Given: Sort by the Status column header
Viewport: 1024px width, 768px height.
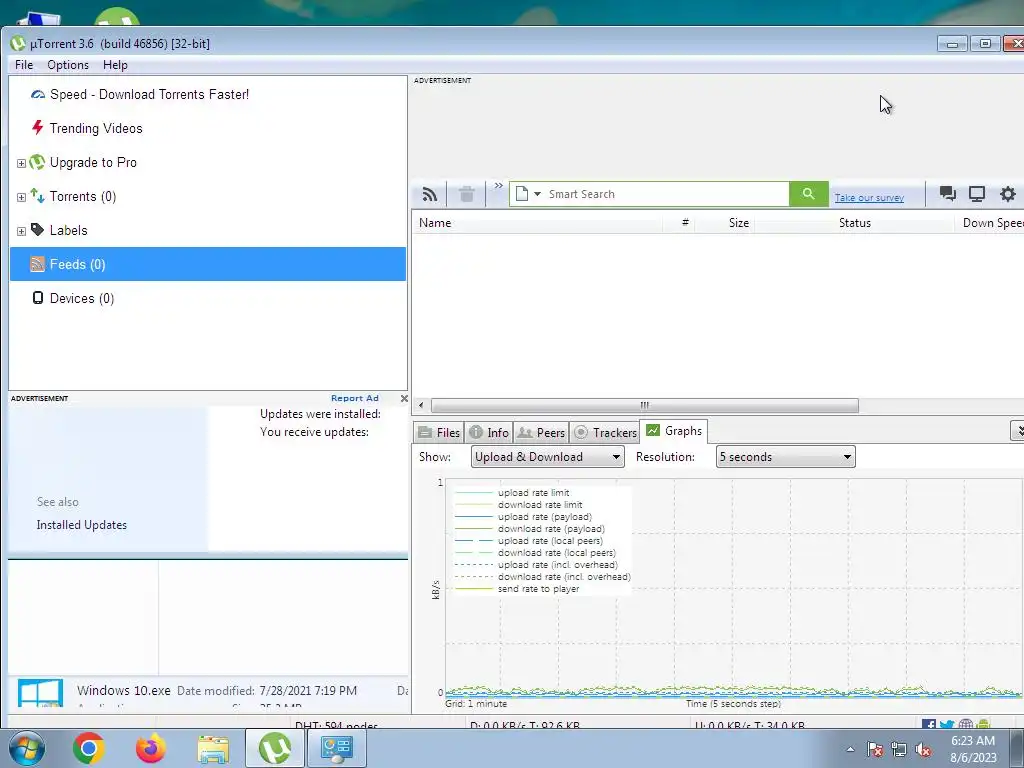Looking at the screenshot, I should pyautogui.click(x=855, y=223).
